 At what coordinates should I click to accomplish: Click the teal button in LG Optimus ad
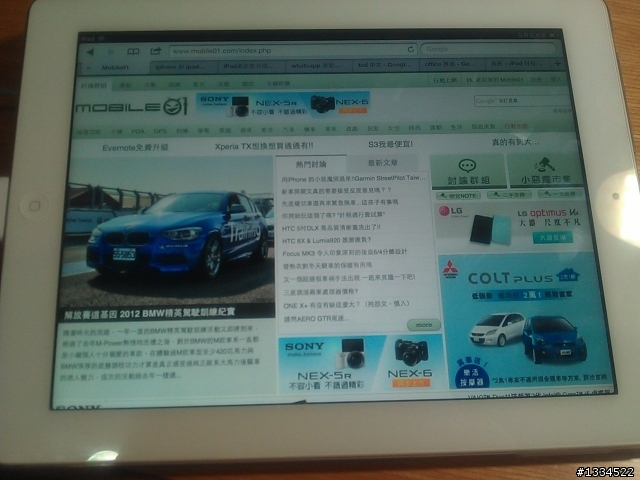pos(553,238)
